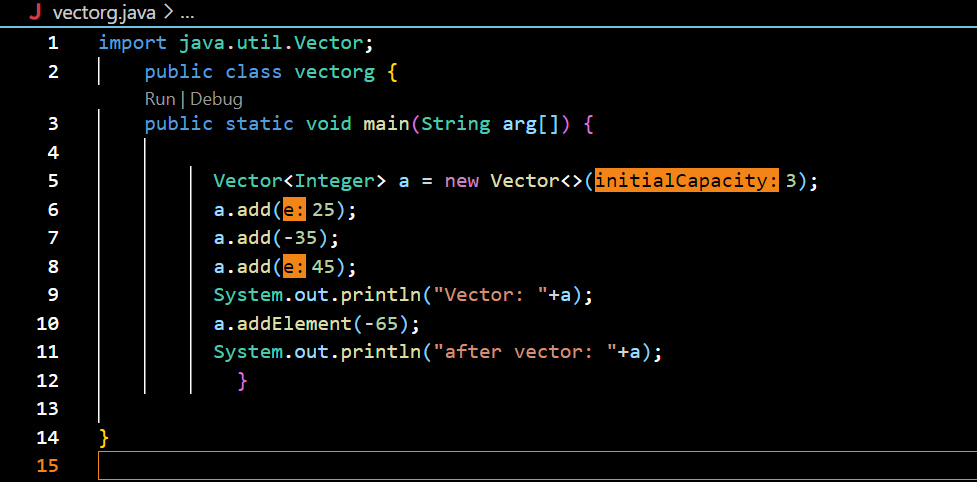The height and width of the screenshot is (482, 977).
Task: Click line number 3 in gutter
Action: (52, 123)
